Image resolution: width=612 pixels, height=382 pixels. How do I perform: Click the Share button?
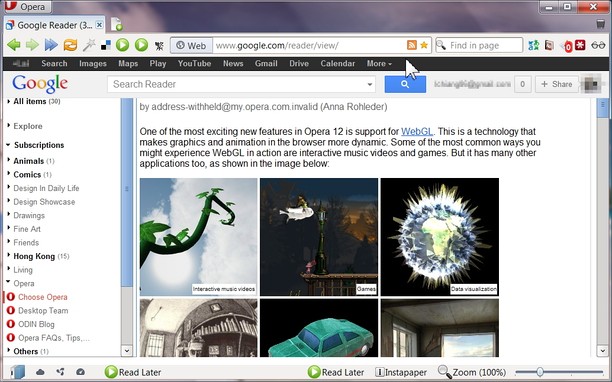[557, 84]
